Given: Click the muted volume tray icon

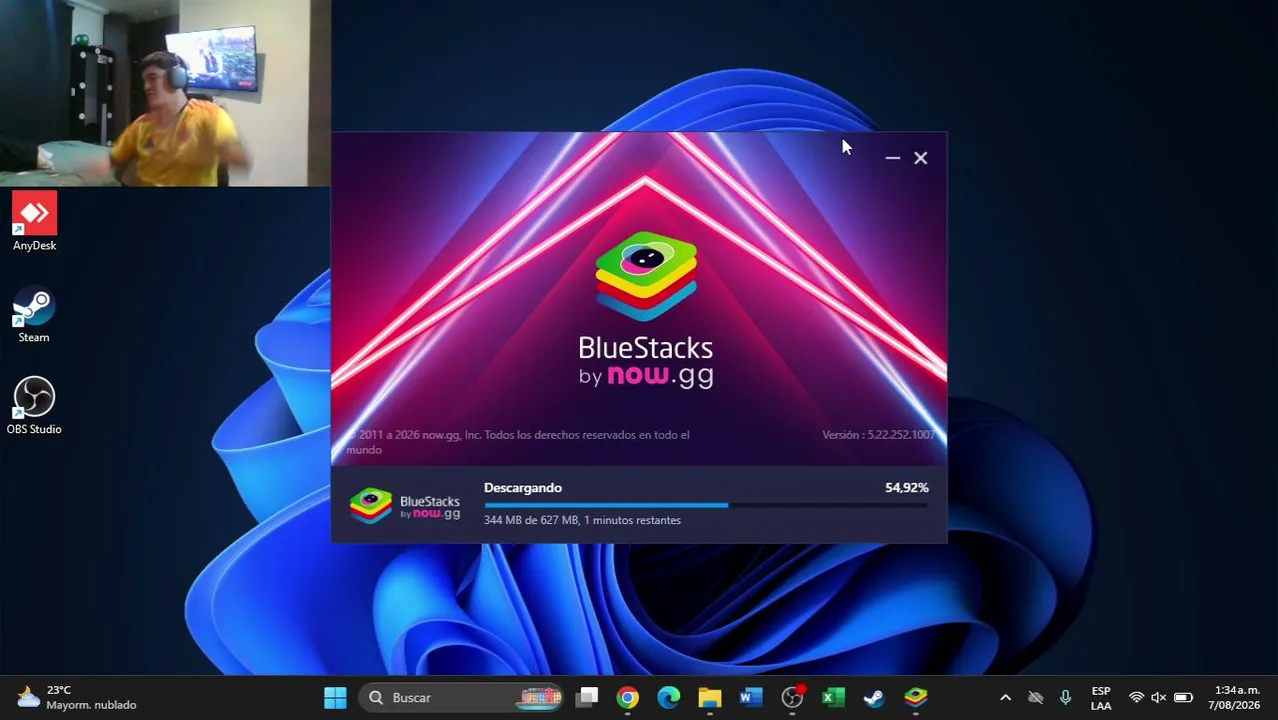Looking at the screenshot, I should 1159,698.
